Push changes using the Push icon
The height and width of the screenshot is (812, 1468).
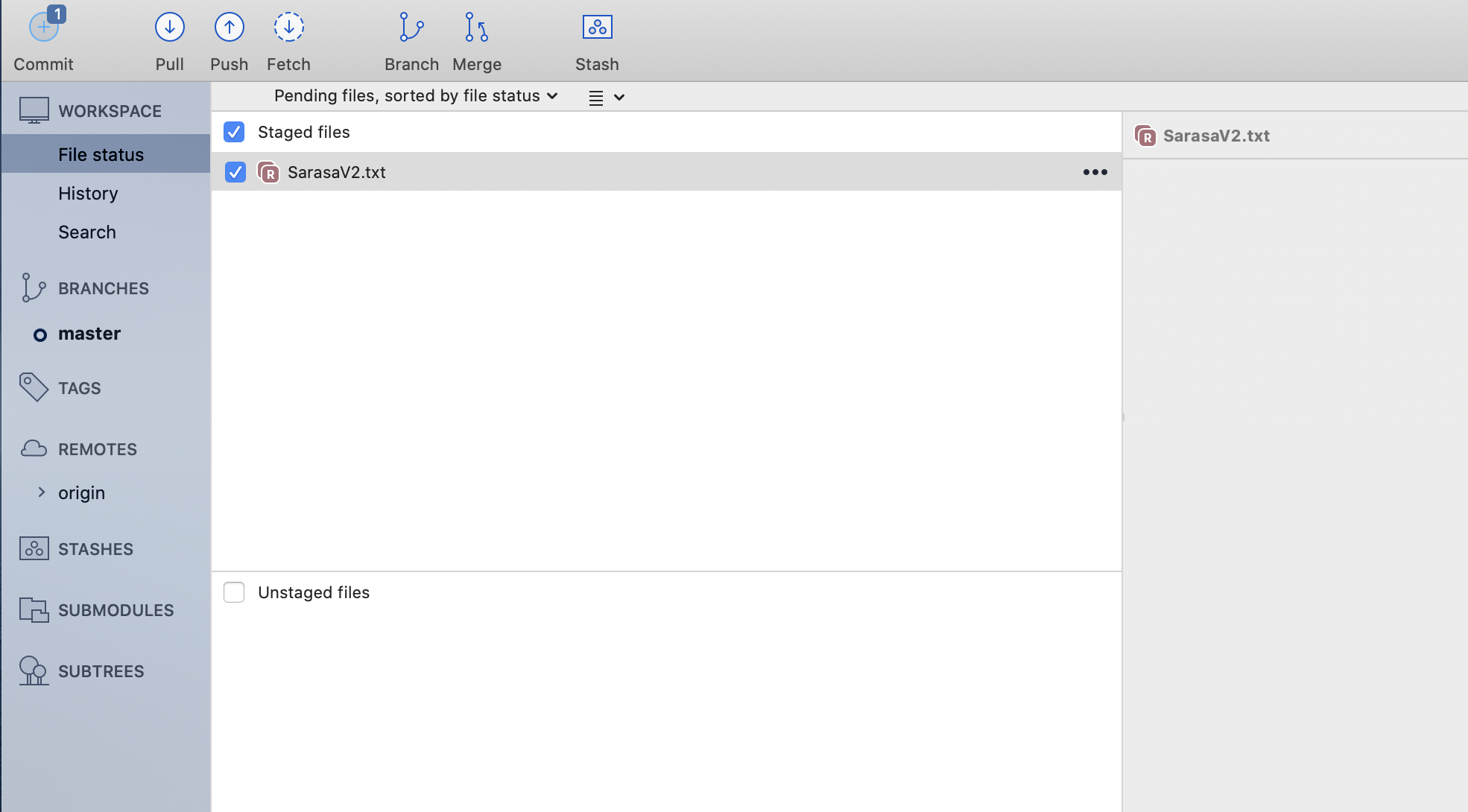click(x=229, y=28)
